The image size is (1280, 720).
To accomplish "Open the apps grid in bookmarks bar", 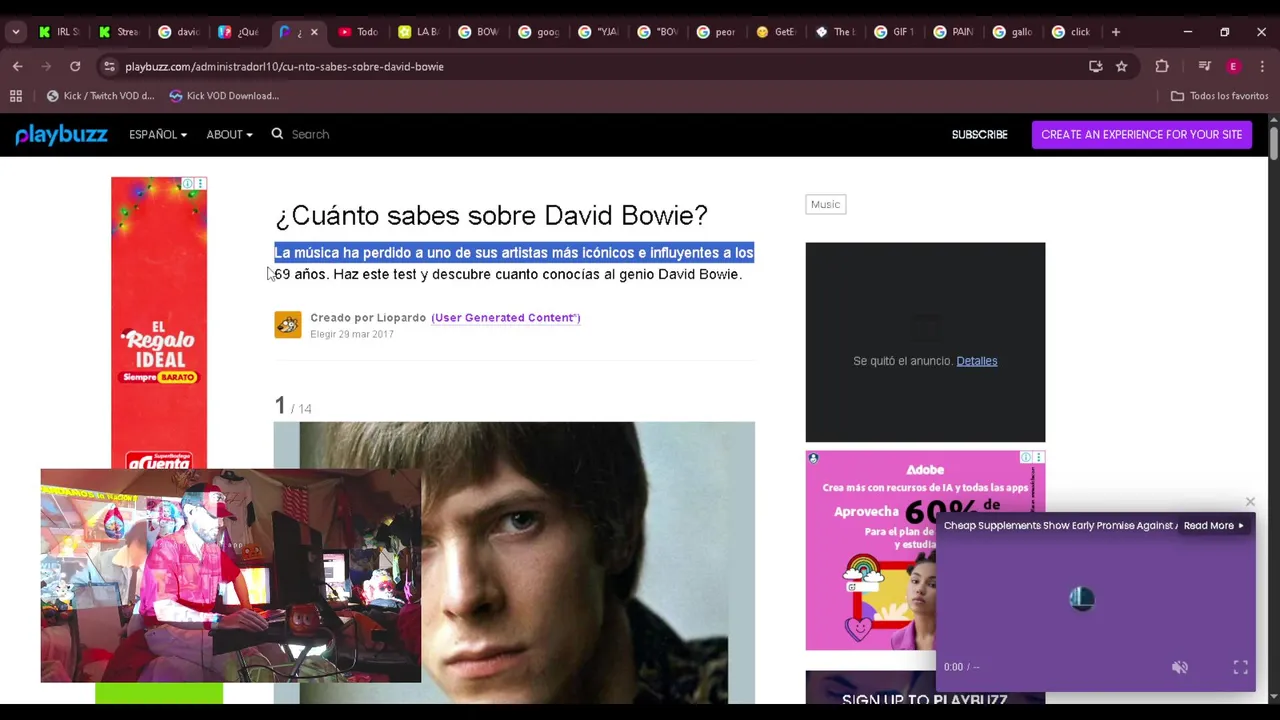I will click(16, 96).
